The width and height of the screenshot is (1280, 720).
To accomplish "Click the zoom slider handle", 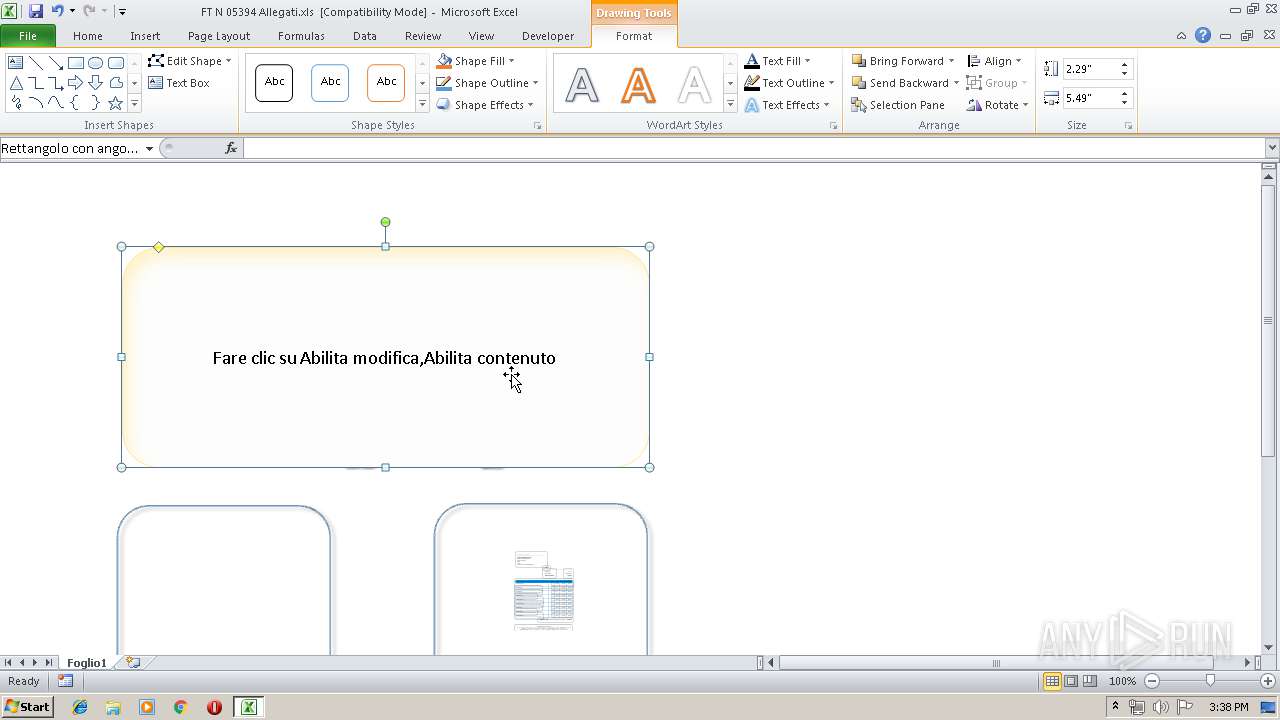I will (x=1210, y=681).
